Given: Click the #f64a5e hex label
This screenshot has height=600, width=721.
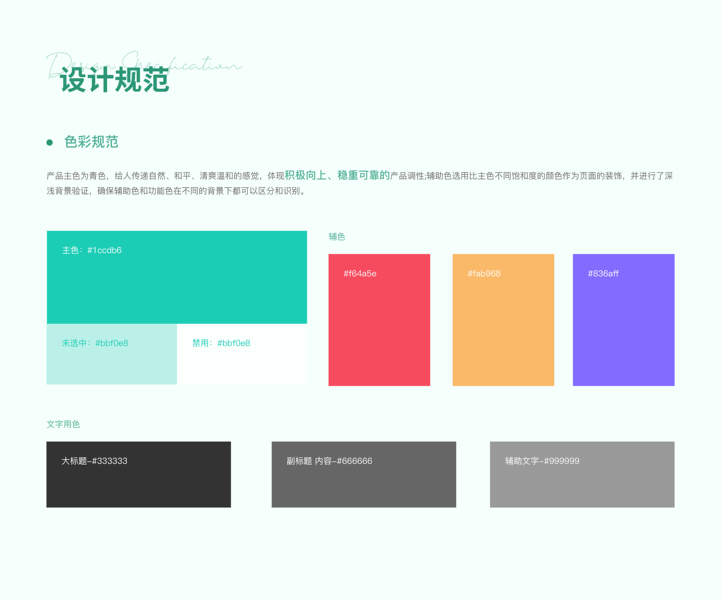Looking at the screenshot, I should pyautogui.click(x=360, y=274).
